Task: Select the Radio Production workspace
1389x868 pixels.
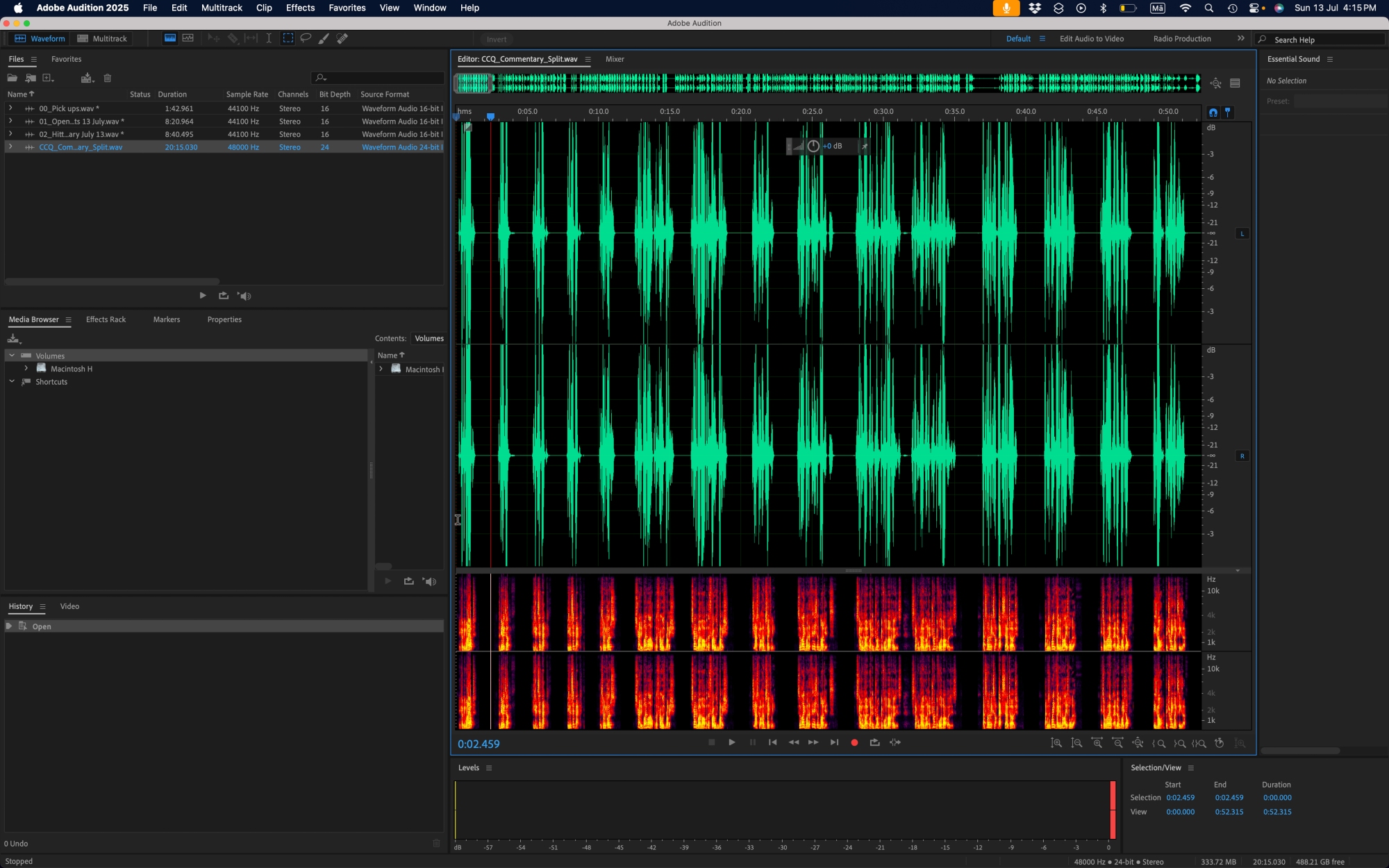Action: point(1181,39)
